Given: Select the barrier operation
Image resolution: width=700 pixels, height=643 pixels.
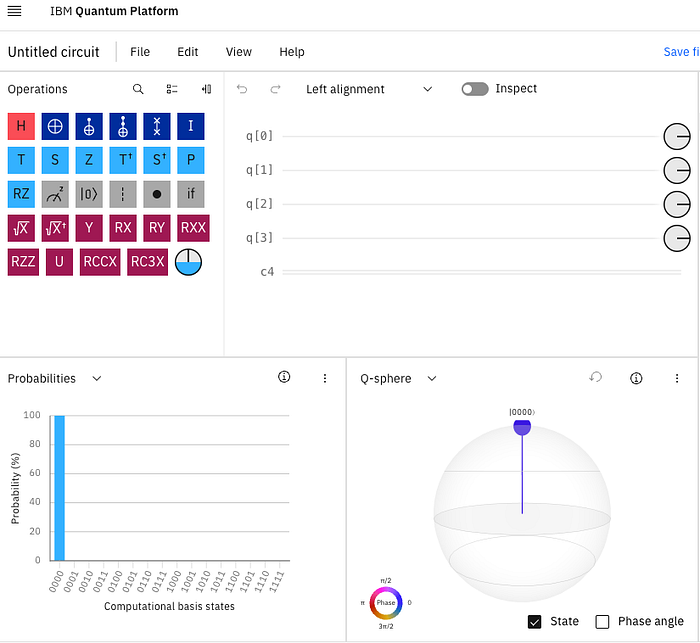Looking at the screenshot, I should coord(123,194).
